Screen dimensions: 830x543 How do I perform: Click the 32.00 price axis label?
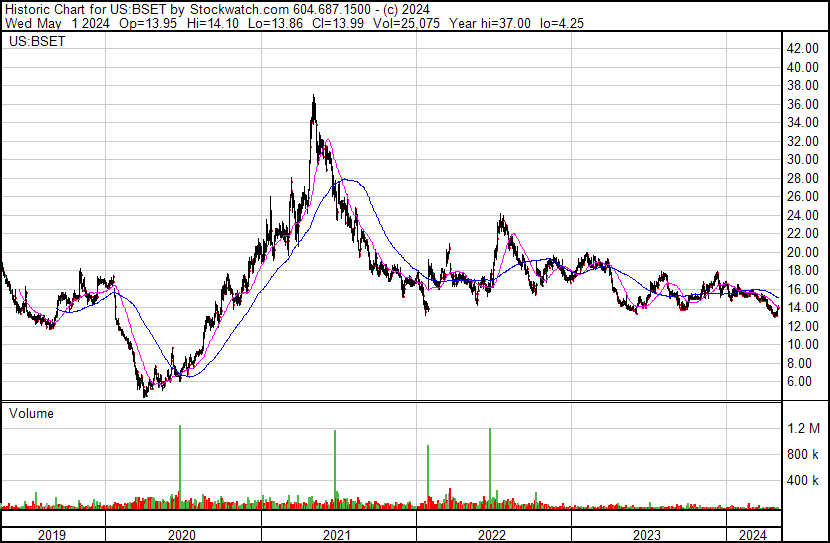pyautogui.click(x=803, y=141)
